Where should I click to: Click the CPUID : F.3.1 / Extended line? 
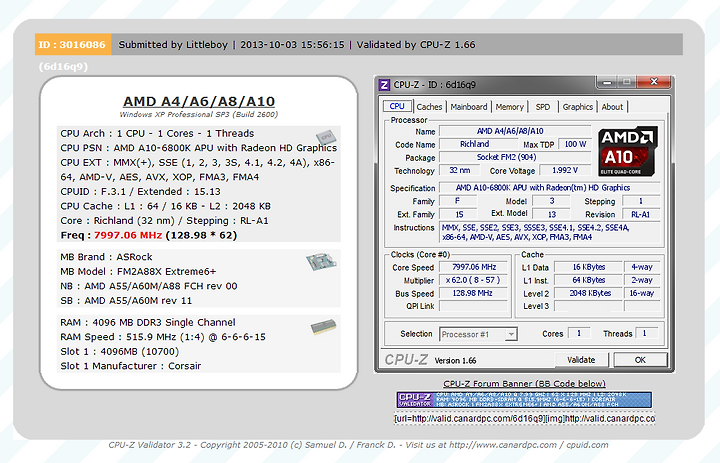click(x=141, y=192)
